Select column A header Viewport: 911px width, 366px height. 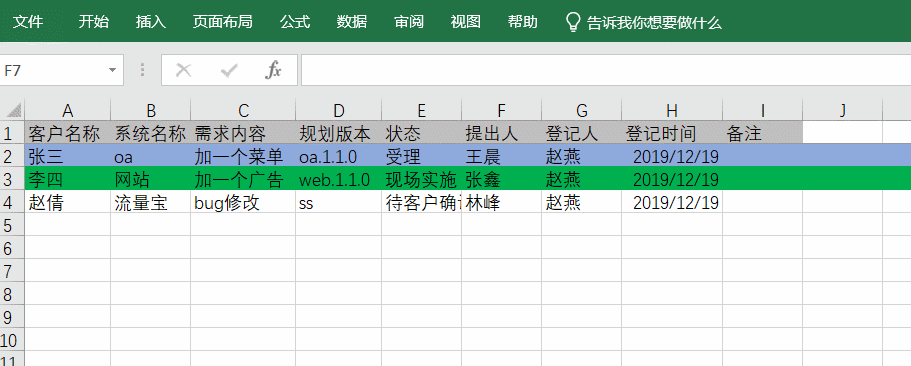pos(67,110)
